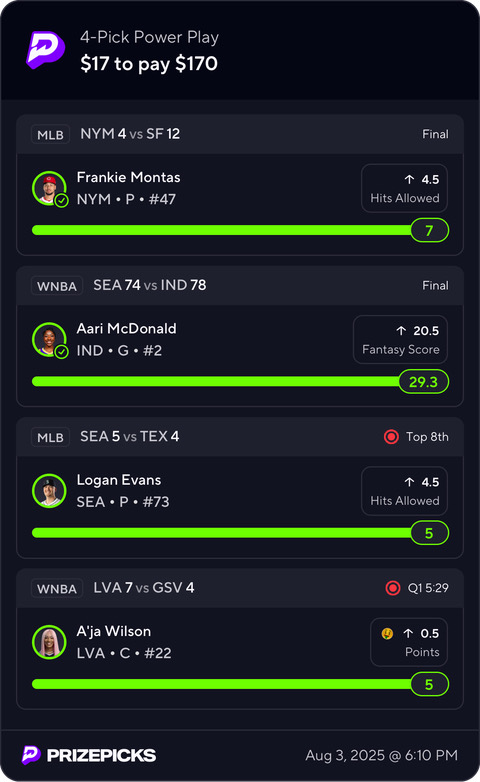The height and width of the screenshot is (782, 480).
Task: Select the 20.5 Fantasy Score box
Action: [x=400, y=340]
